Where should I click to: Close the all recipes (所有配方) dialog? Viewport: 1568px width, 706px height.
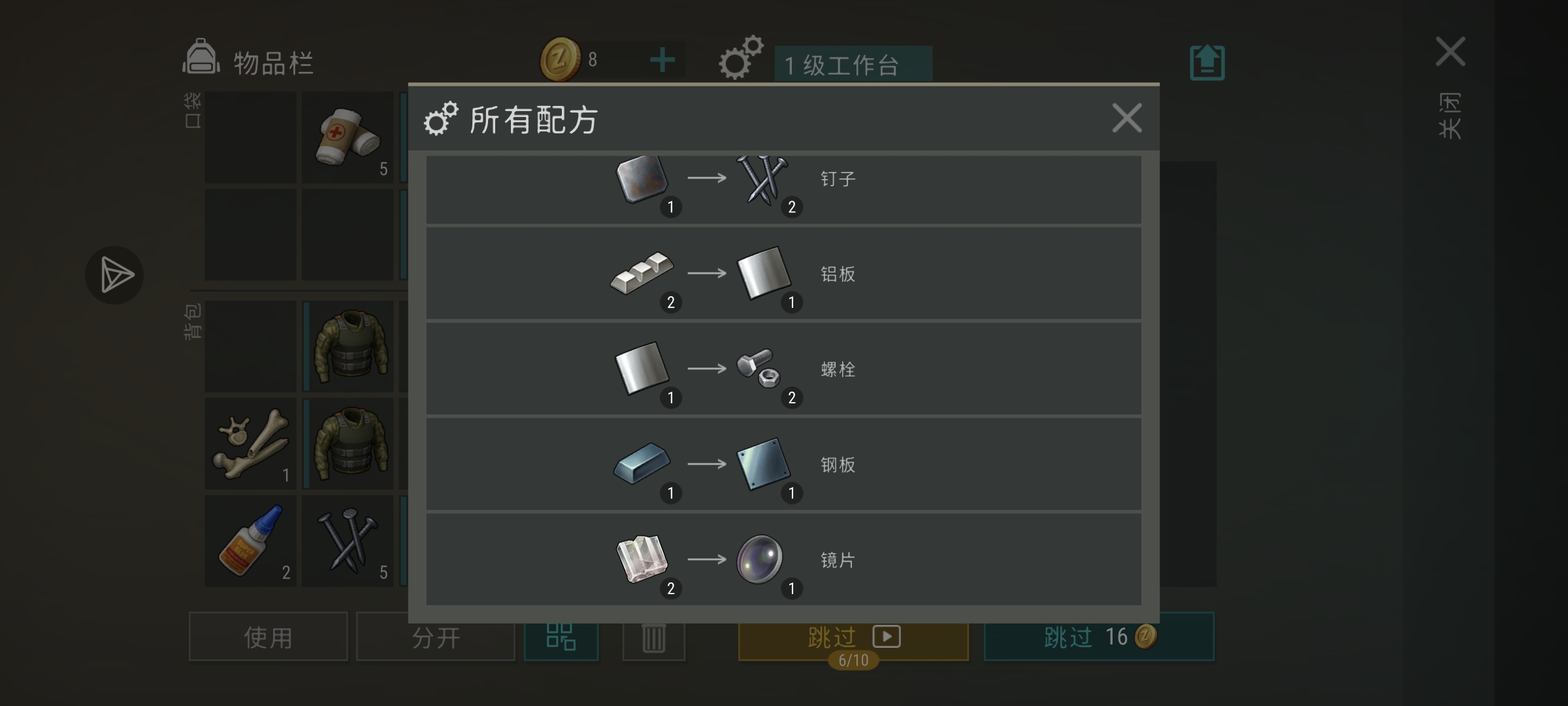[1127, 118]
